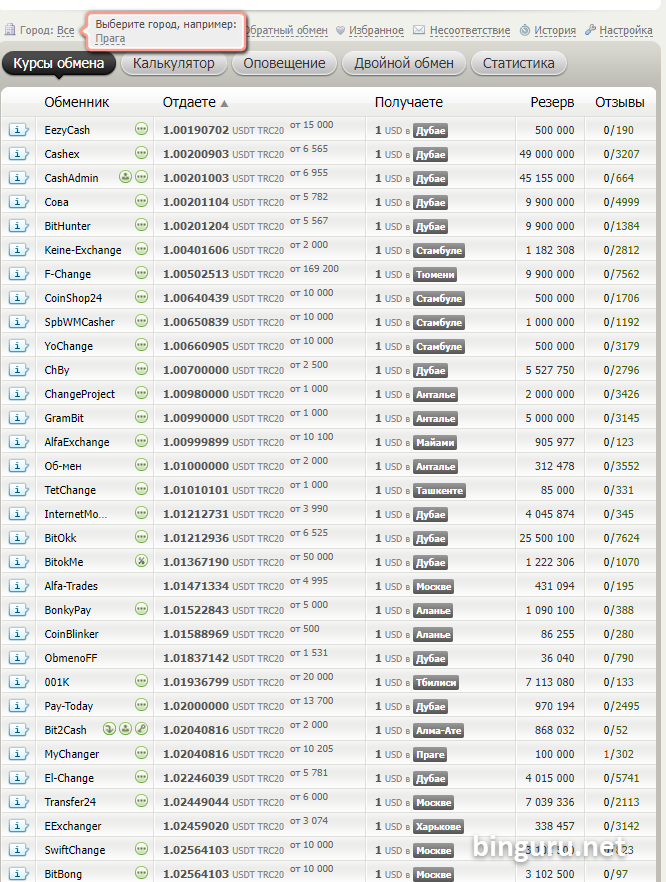Open Cashex exchanger name
Viewport: 666px width, 882px height.
point(62,154)
